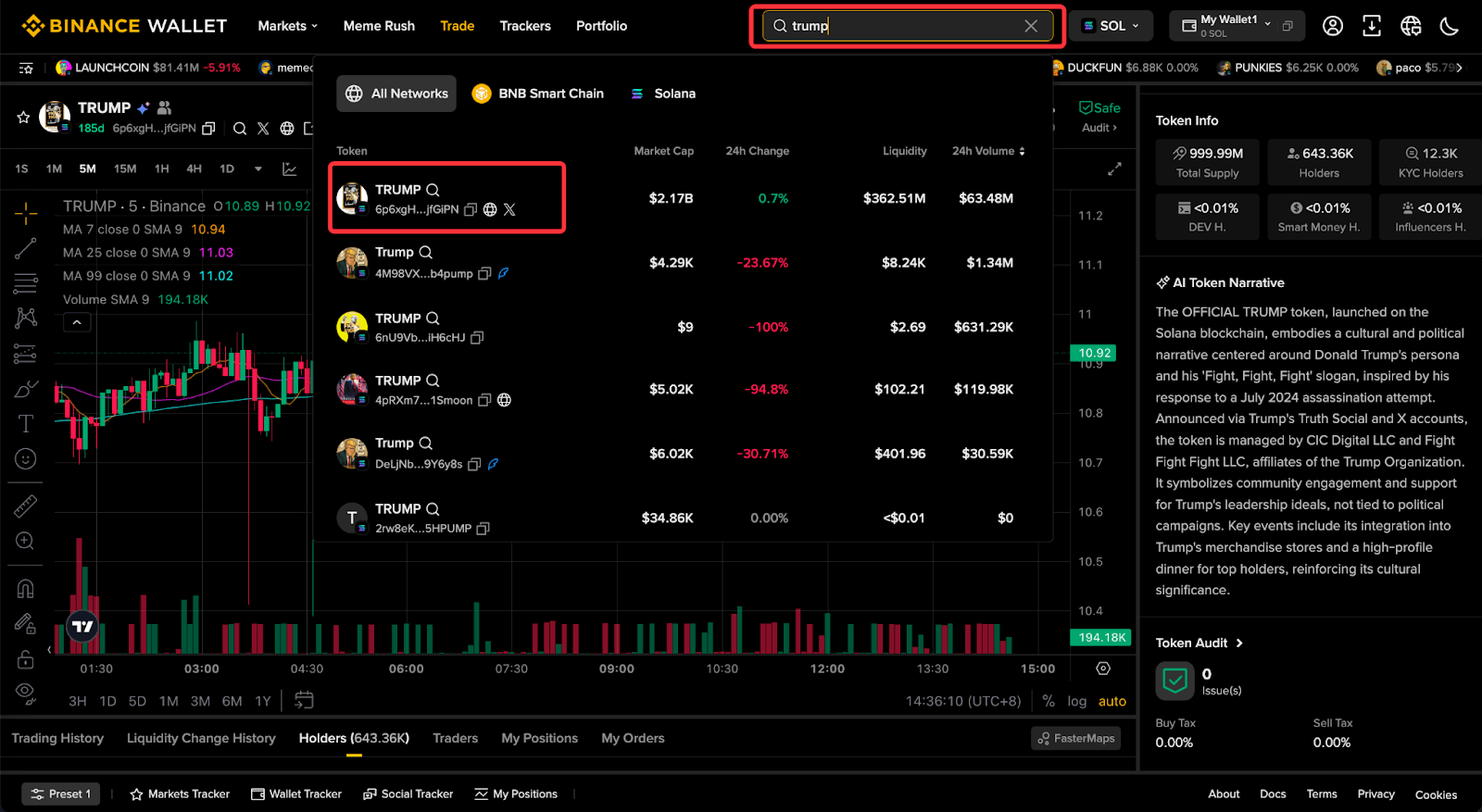This screenshot has height=812, width=1482.
Task: Switch to Liquidity Change History tab
Action: point(201,738)
